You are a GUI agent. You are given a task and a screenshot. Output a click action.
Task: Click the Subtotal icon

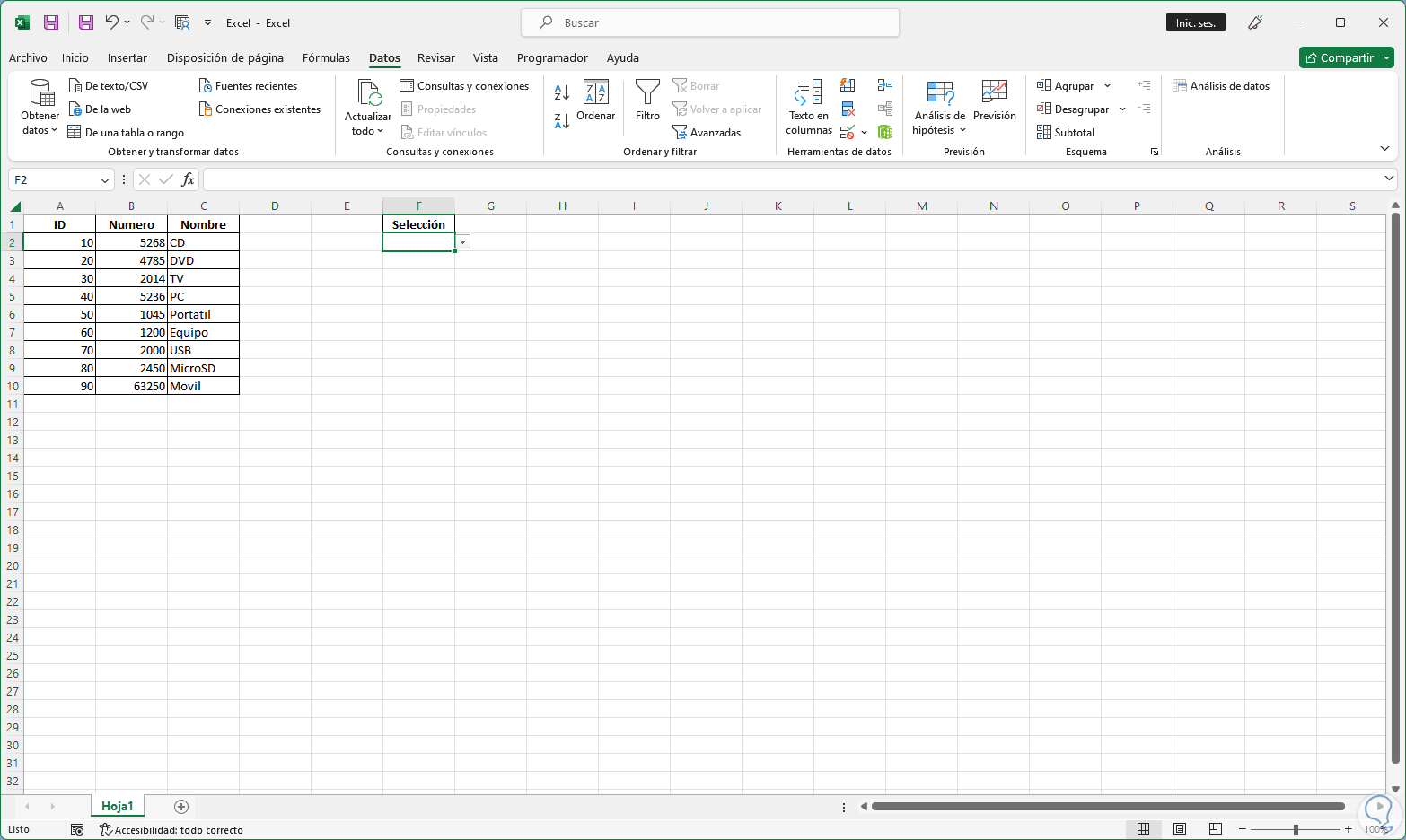[x=1066, y=132]
